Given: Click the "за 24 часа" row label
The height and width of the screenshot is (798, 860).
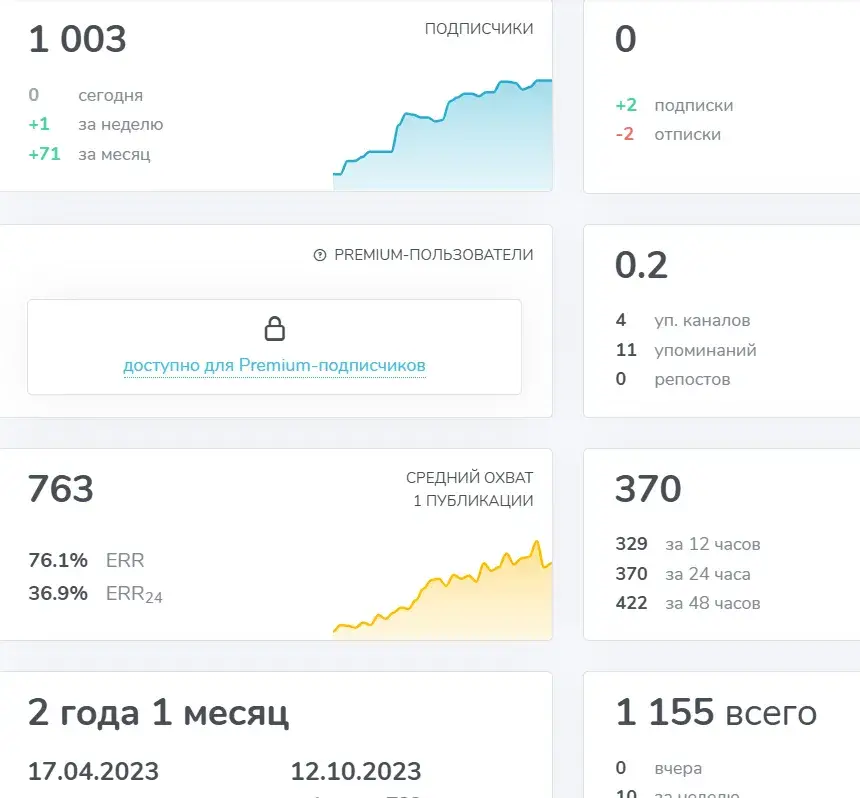Looking at the screenshot, I should 708,574.
